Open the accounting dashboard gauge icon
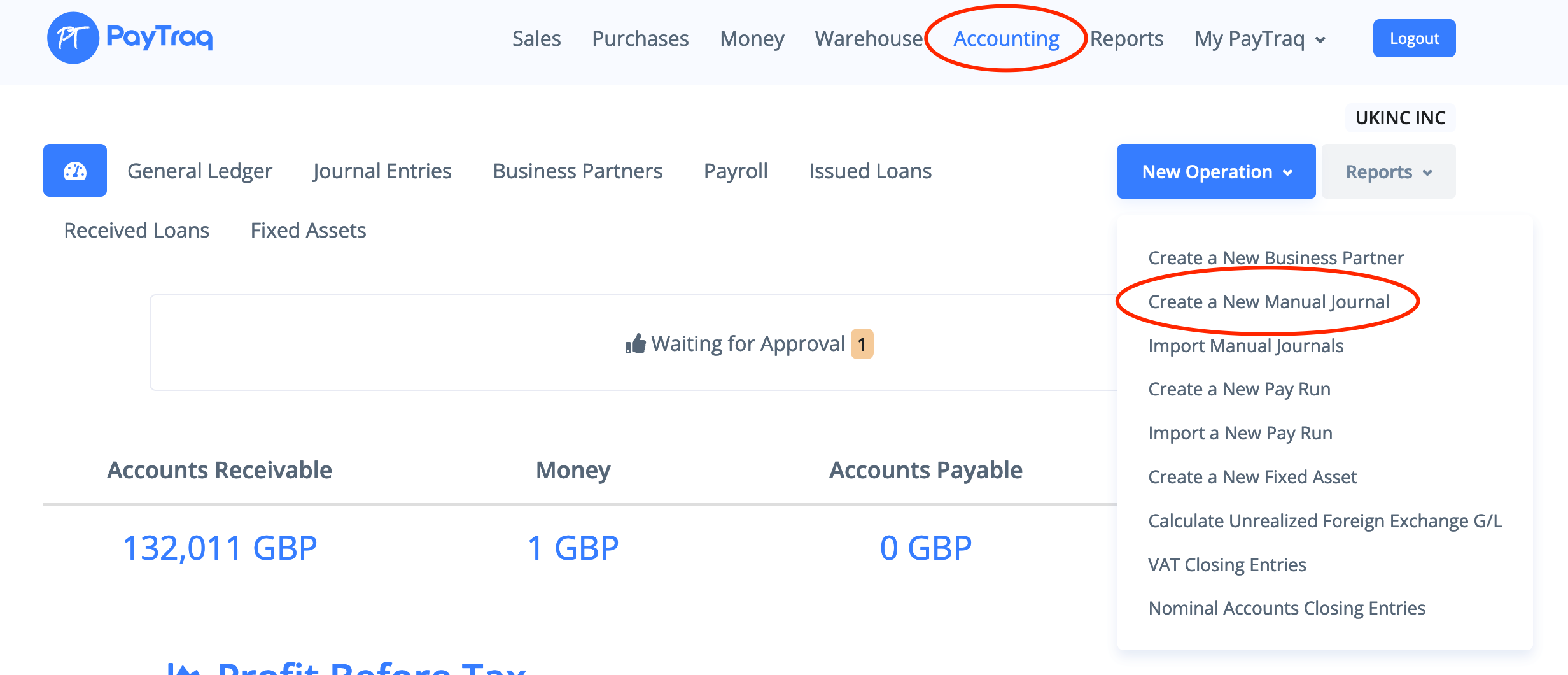 click(75, 171)
